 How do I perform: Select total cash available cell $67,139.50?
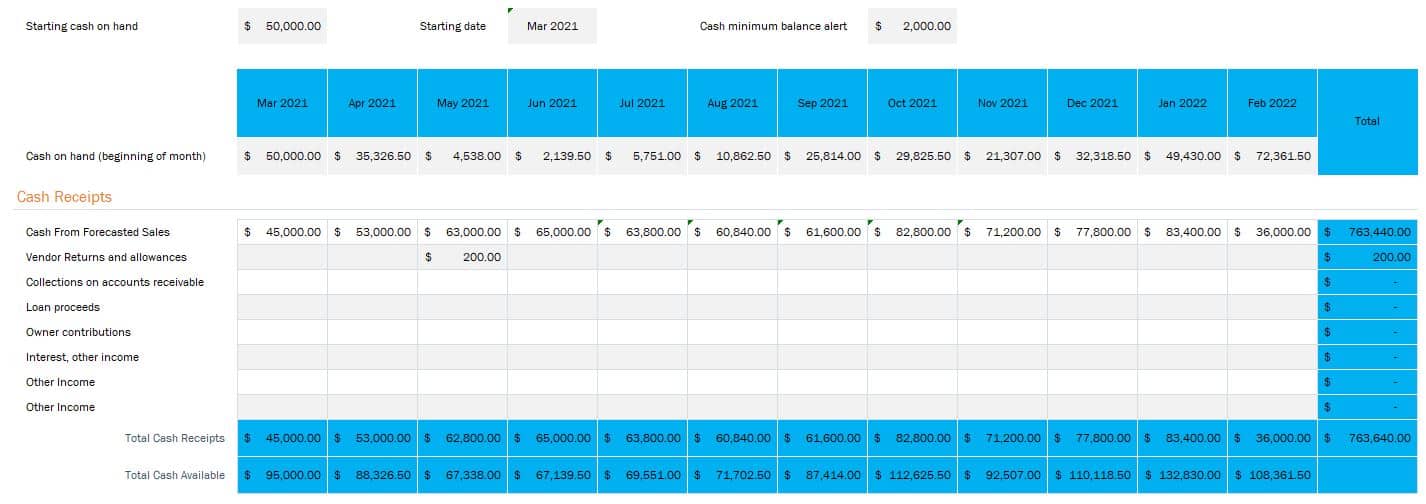[x=552, y=475]
